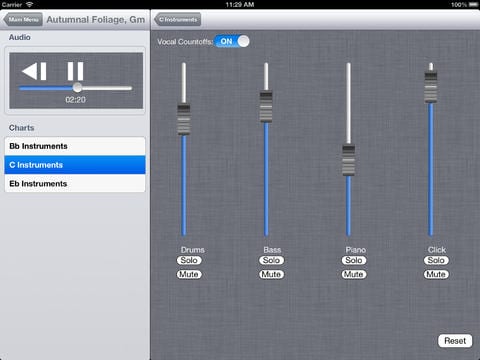The width and height of the screenshot is (480, 360).
Task: Mute the Click track
Action: [x=436, y=274]
